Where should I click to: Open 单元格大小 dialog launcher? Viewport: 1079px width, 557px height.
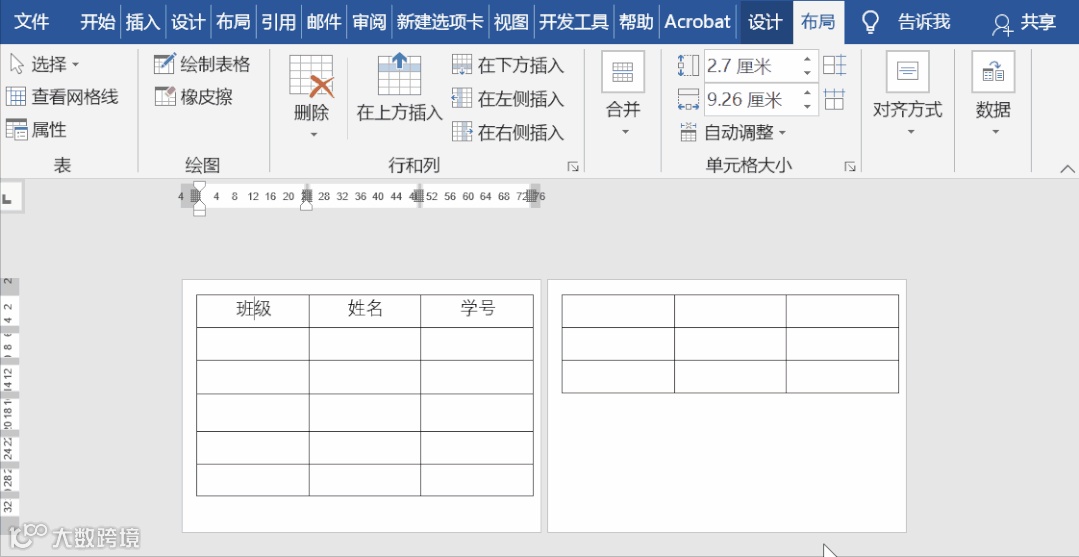pos(850,166)
